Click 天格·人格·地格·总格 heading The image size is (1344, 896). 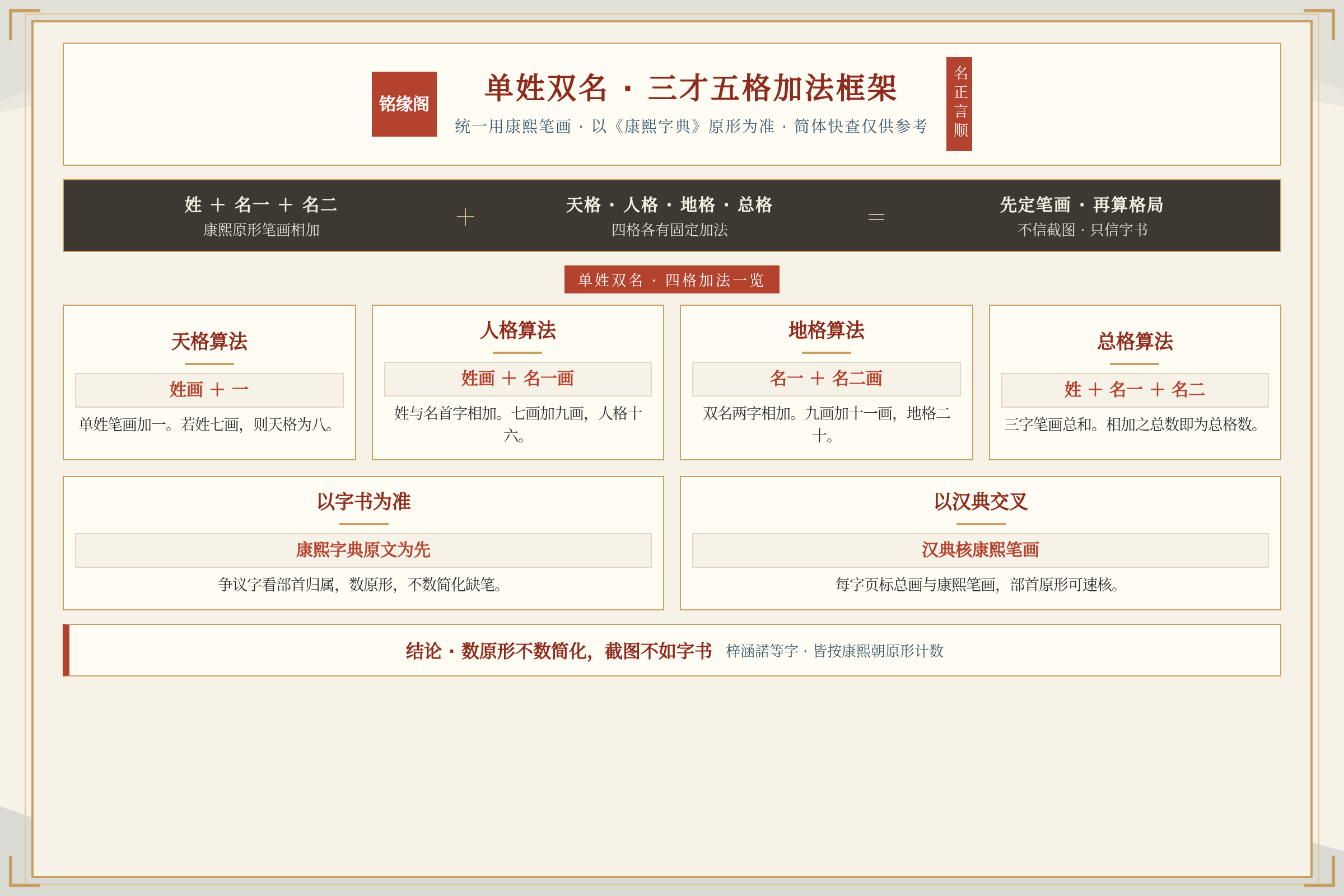click(669, 204)
